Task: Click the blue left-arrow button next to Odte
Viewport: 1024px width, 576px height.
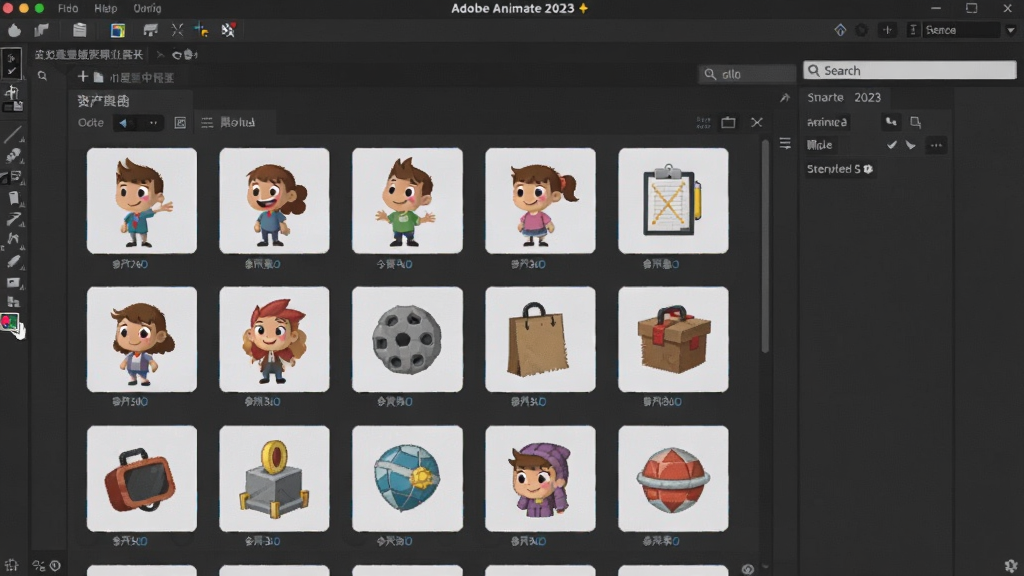Action: [123, 123]
